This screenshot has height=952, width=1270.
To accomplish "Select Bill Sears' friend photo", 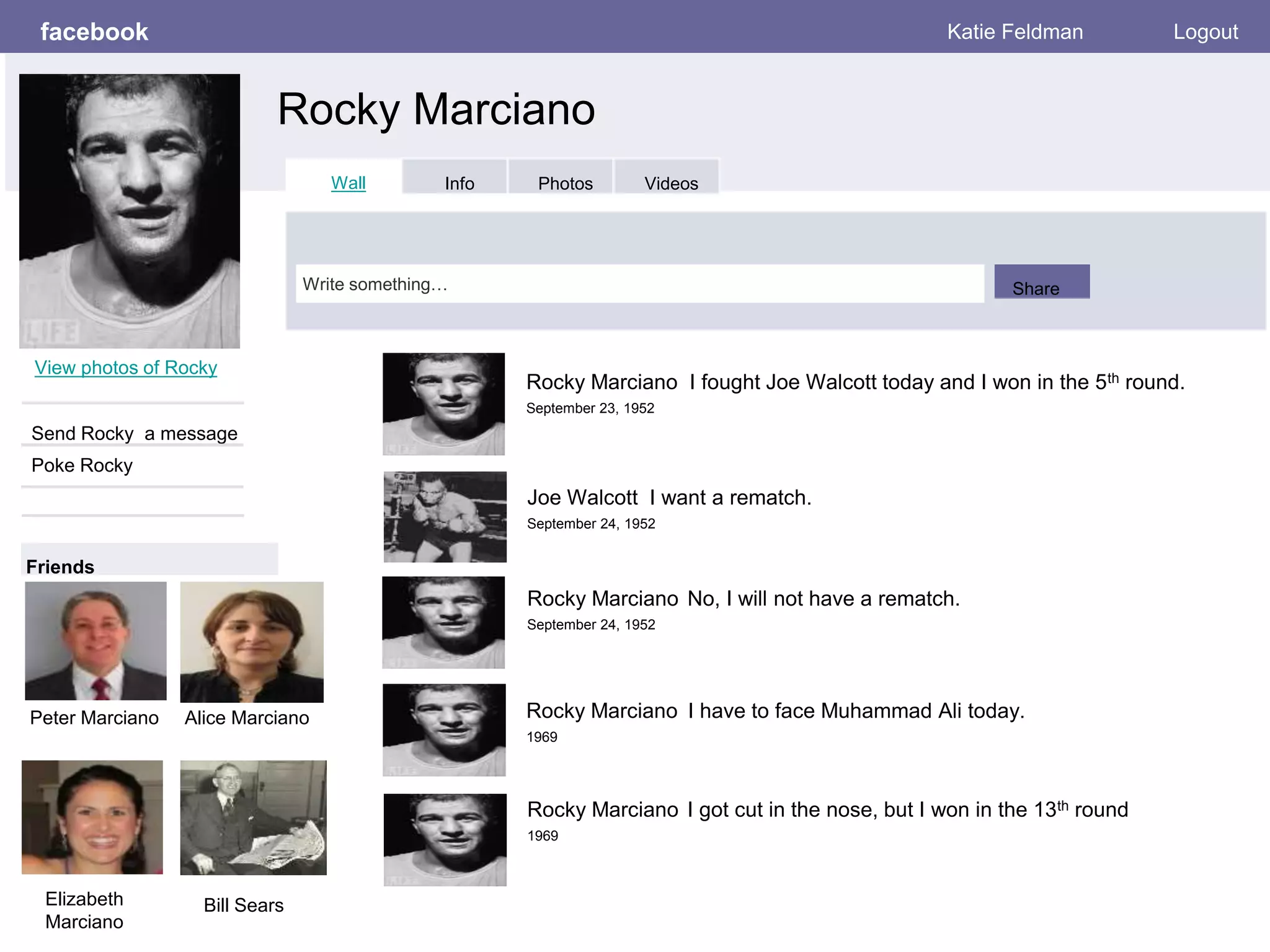I will [x=253, y=817].
